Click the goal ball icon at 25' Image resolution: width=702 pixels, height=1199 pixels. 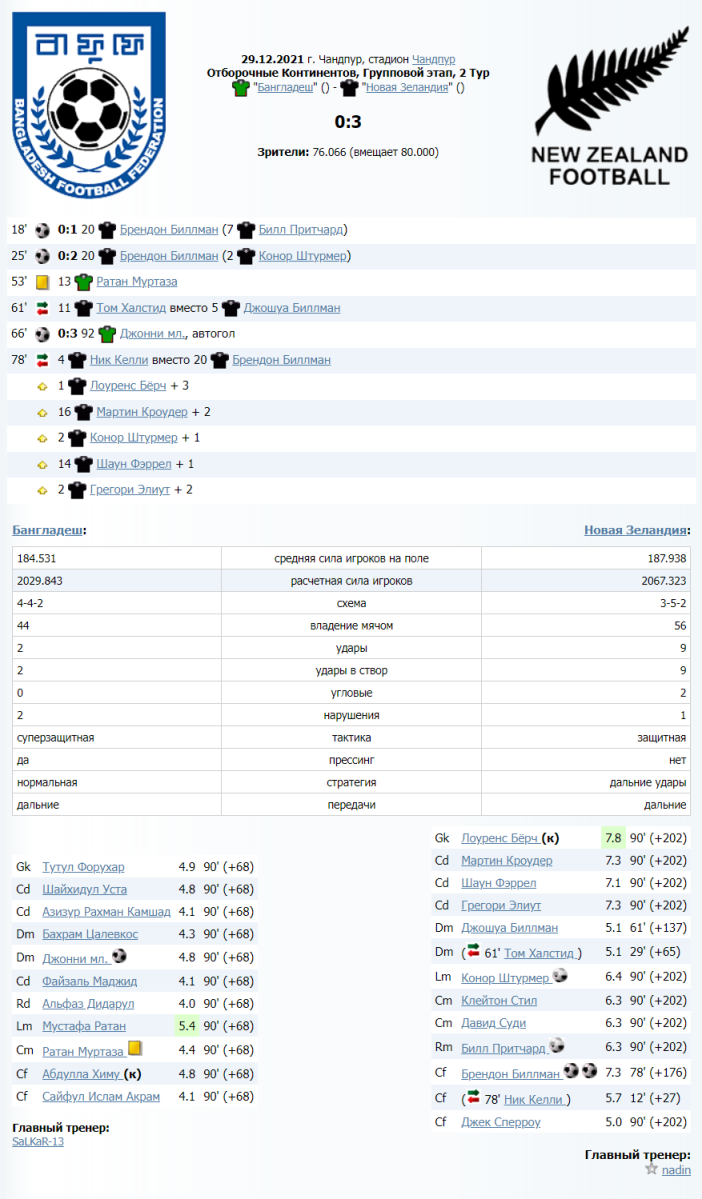42,255
